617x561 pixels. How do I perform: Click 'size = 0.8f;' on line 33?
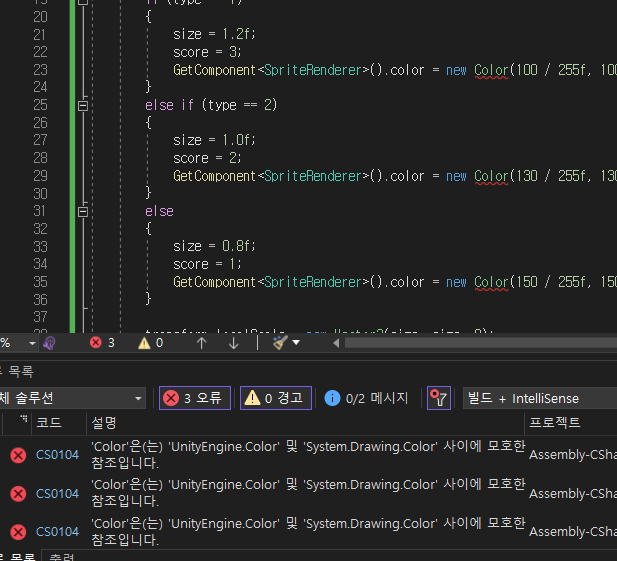coord(214,246)
